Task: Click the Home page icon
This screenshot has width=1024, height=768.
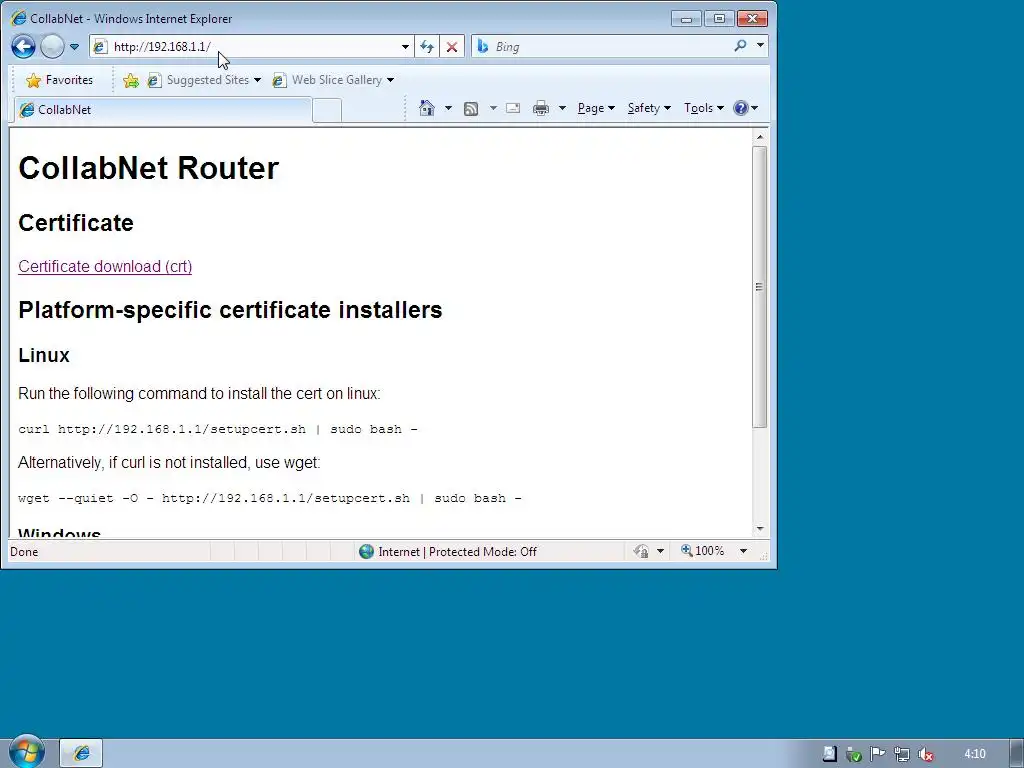Action: (x=426, y=108)
